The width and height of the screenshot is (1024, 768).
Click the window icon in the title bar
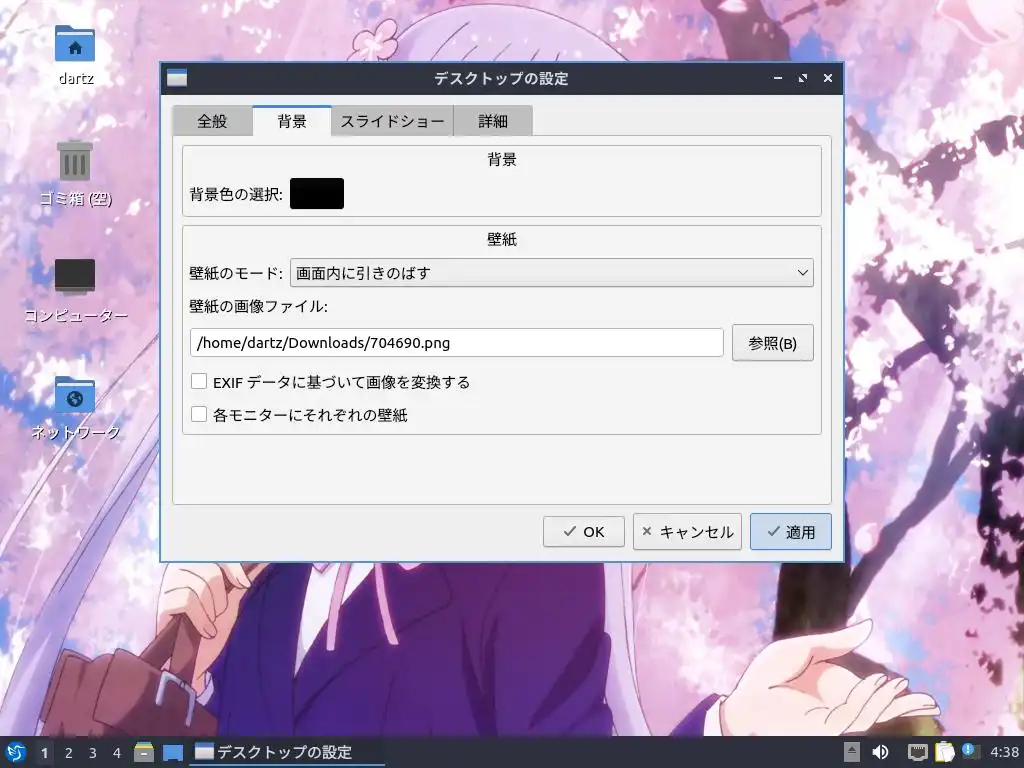coord(176,78)
